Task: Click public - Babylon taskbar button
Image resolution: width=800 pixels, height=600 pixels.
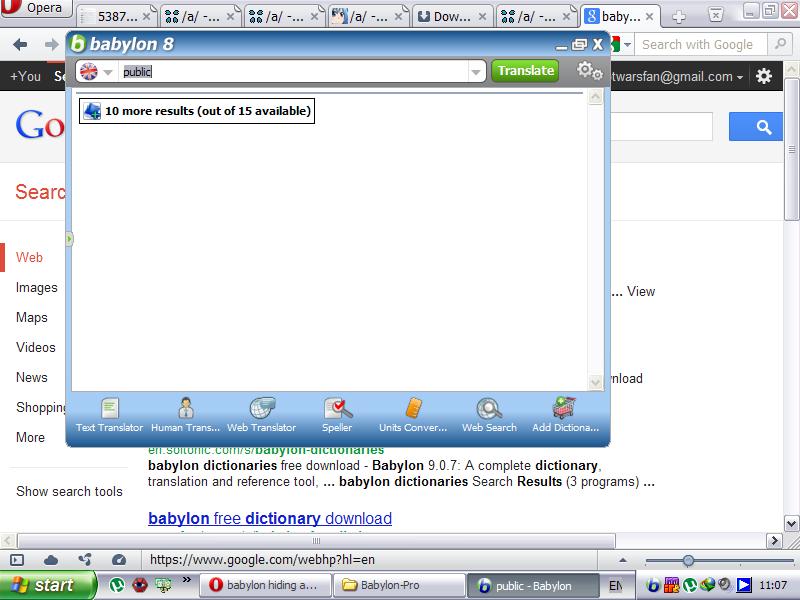Action: (x=533, y=585)
